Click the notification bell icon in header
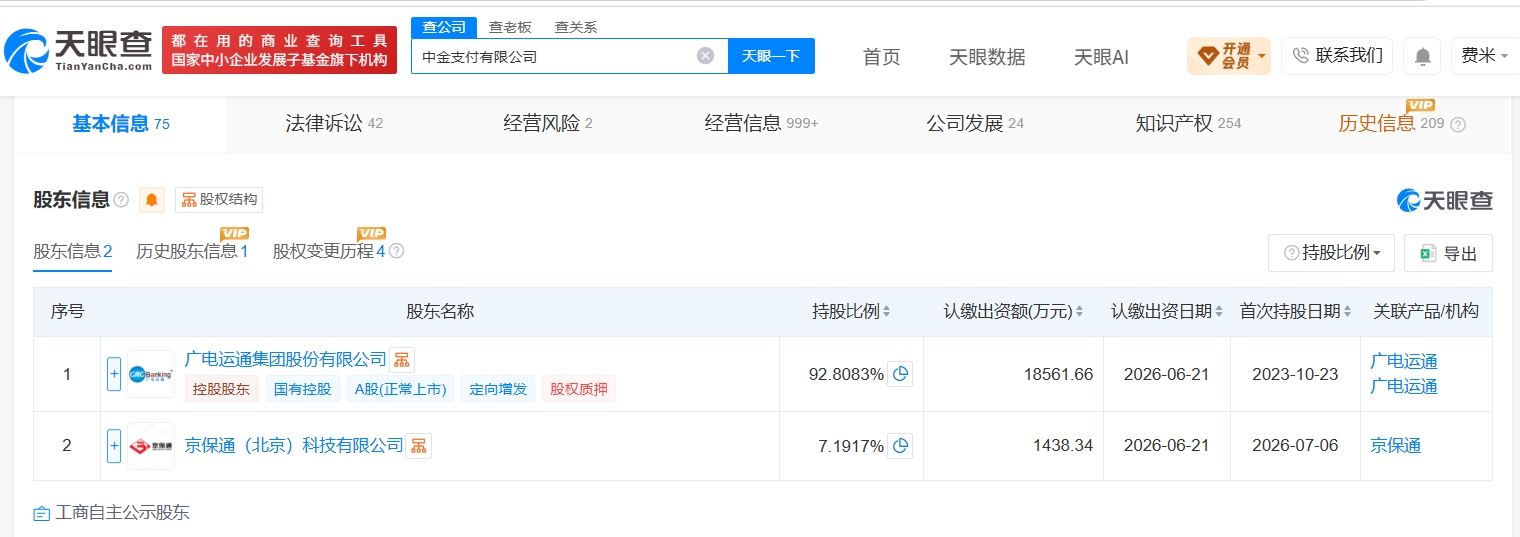This screenshot has height=537, width=1520. [1422, 56]
